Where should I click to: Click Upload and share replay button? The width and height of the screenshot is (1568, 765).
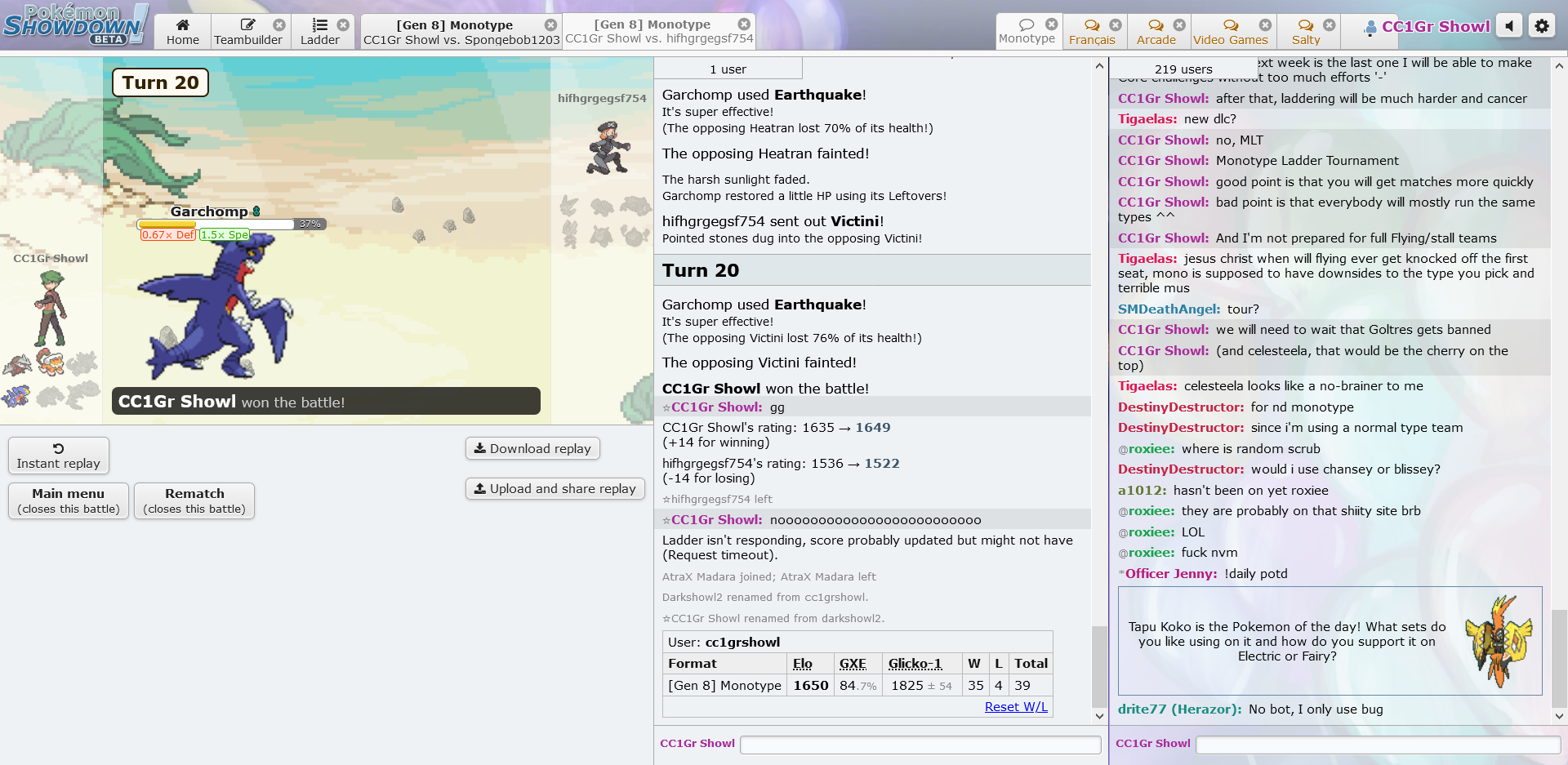[x=555, y=488]
